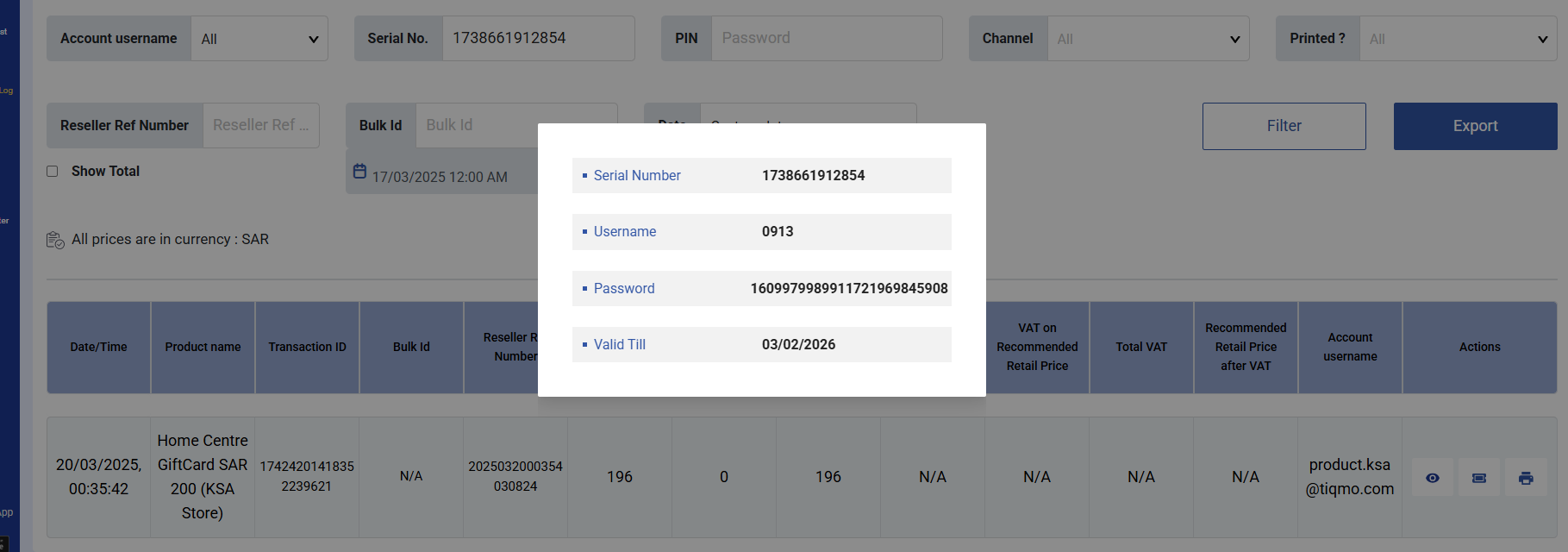Click the eye icon to view voucher details
1568x552 pixels.
1433,478
